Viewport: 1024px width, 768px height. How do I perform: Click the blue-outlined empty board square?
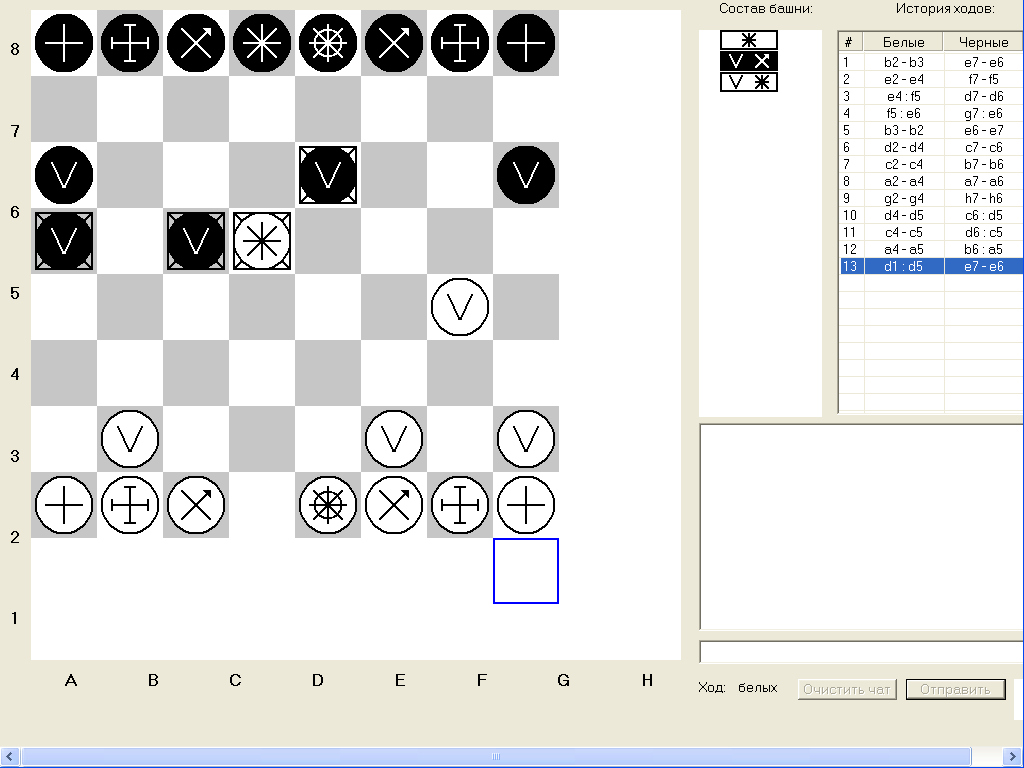point(526,571)
